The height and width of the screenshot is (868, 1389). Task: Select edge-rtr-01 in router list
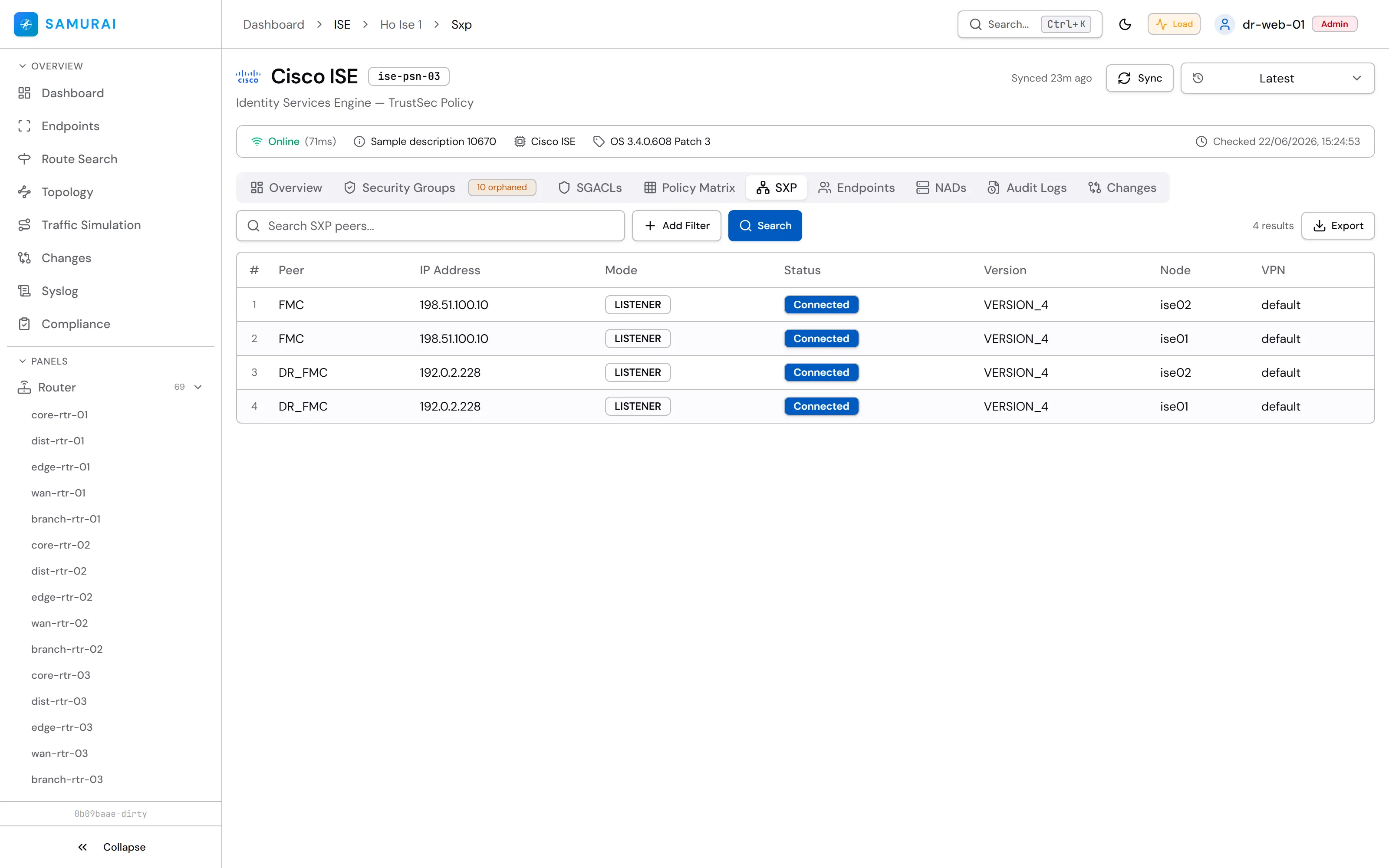61,467
